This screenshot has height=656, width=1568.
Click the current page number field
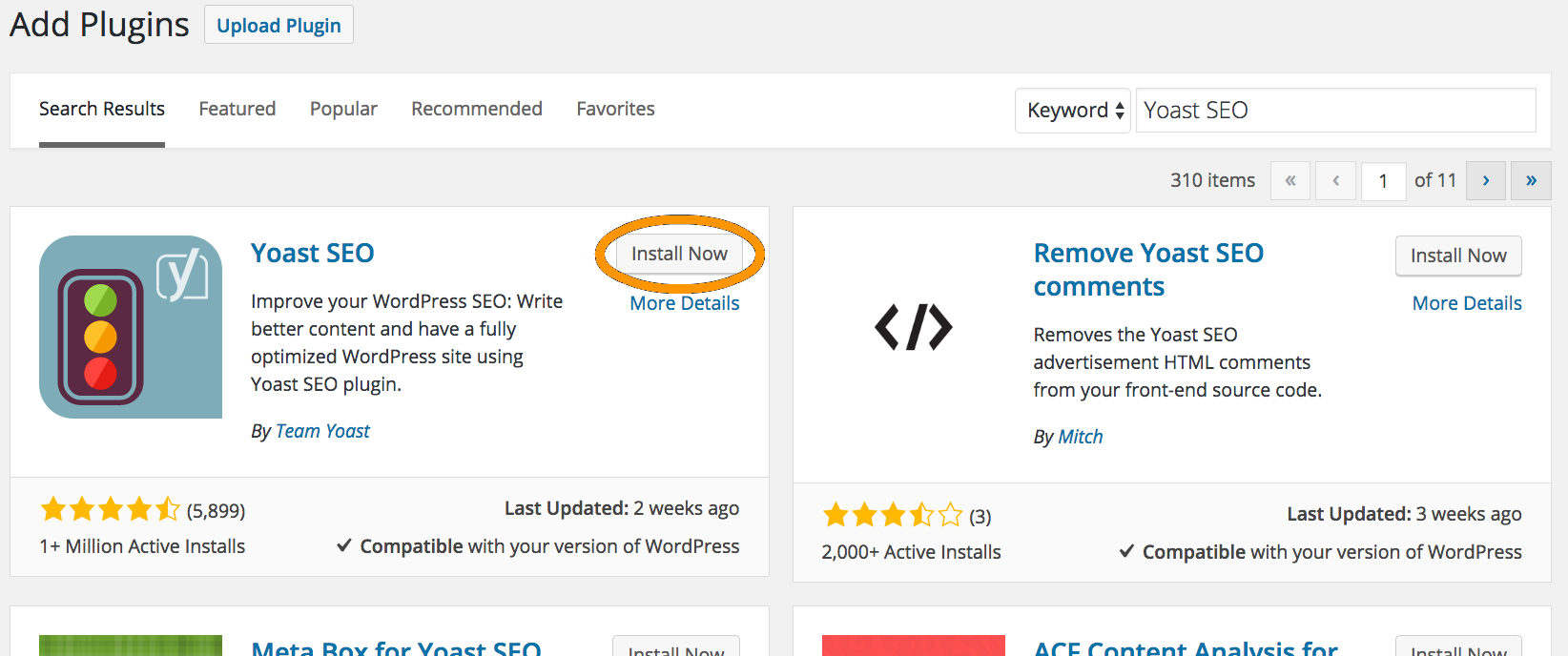[1383, 181]
